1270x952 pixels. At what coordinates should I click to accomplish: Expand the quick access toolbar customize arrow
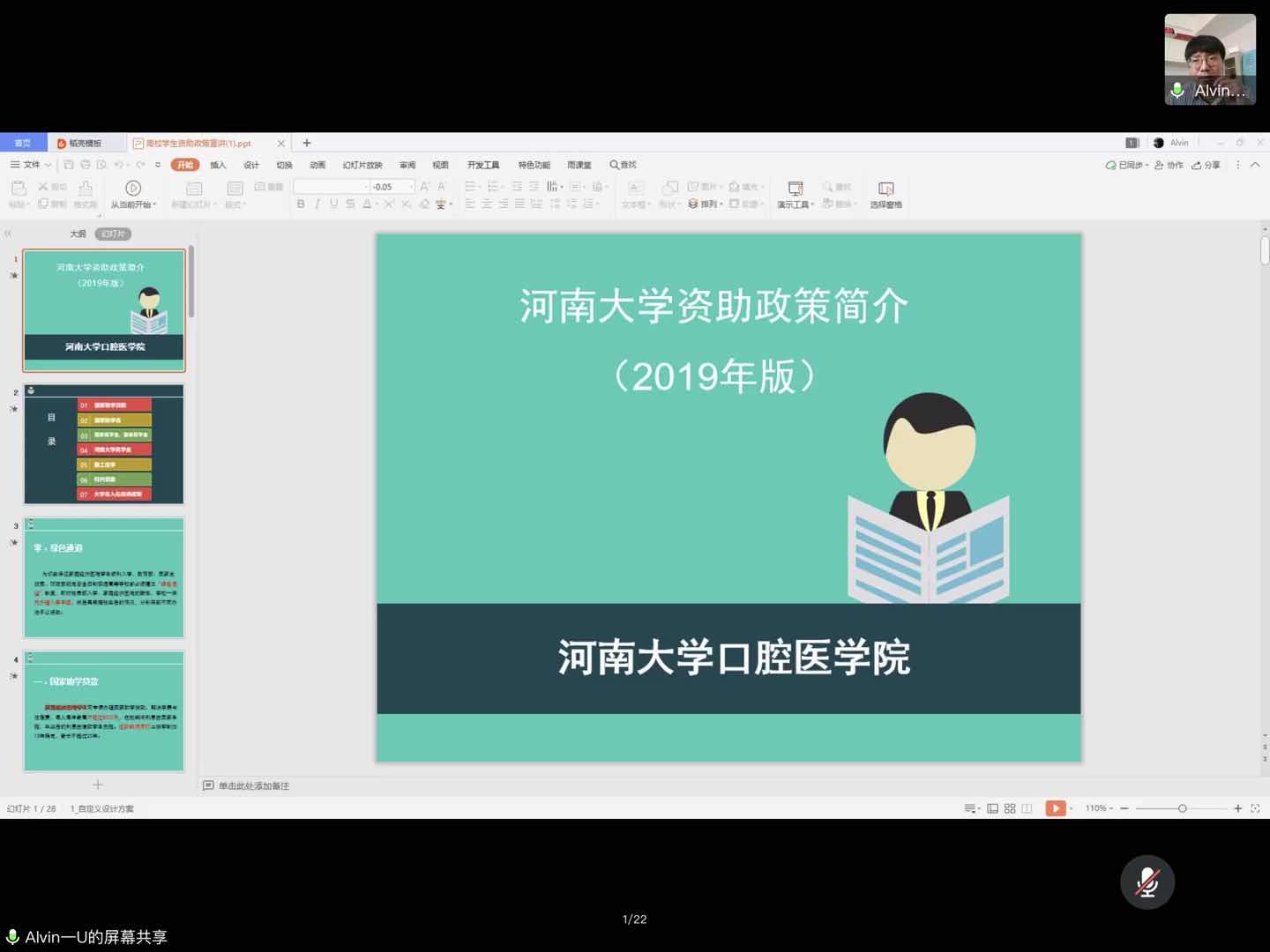[158, 165]
